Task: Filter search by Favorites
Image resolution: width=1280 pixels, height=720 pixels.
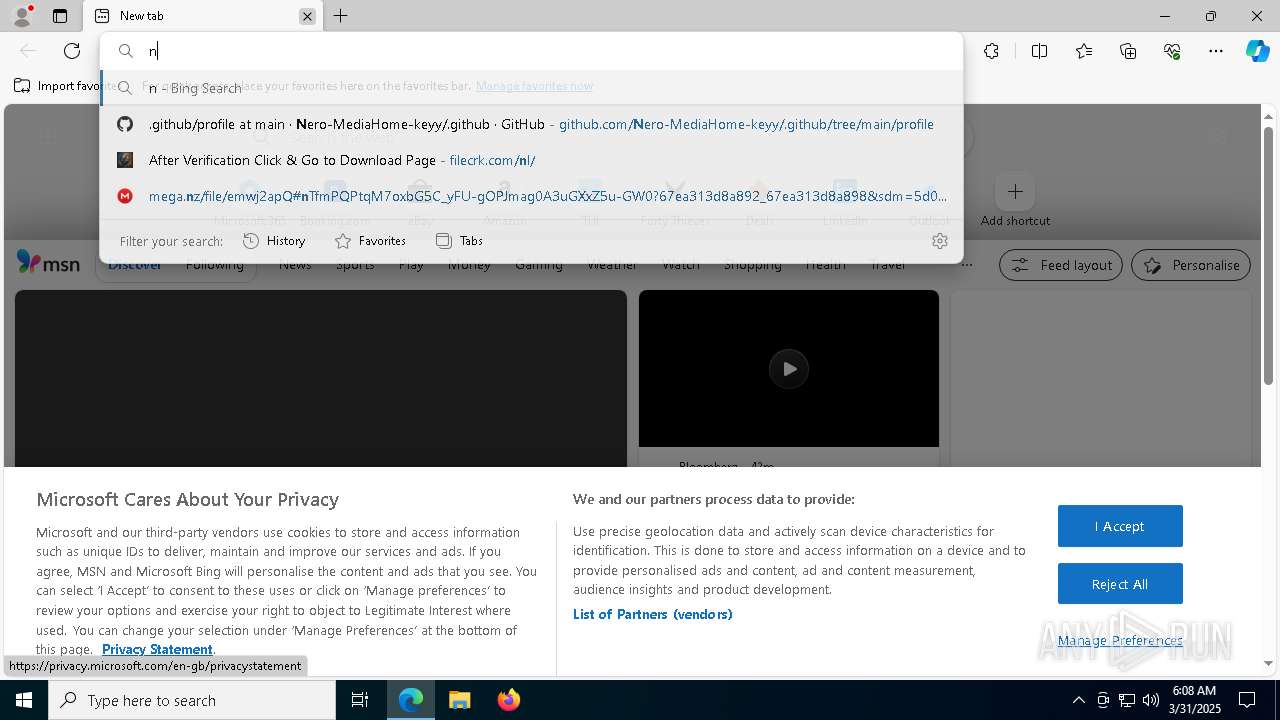Action: coord(370,241)
